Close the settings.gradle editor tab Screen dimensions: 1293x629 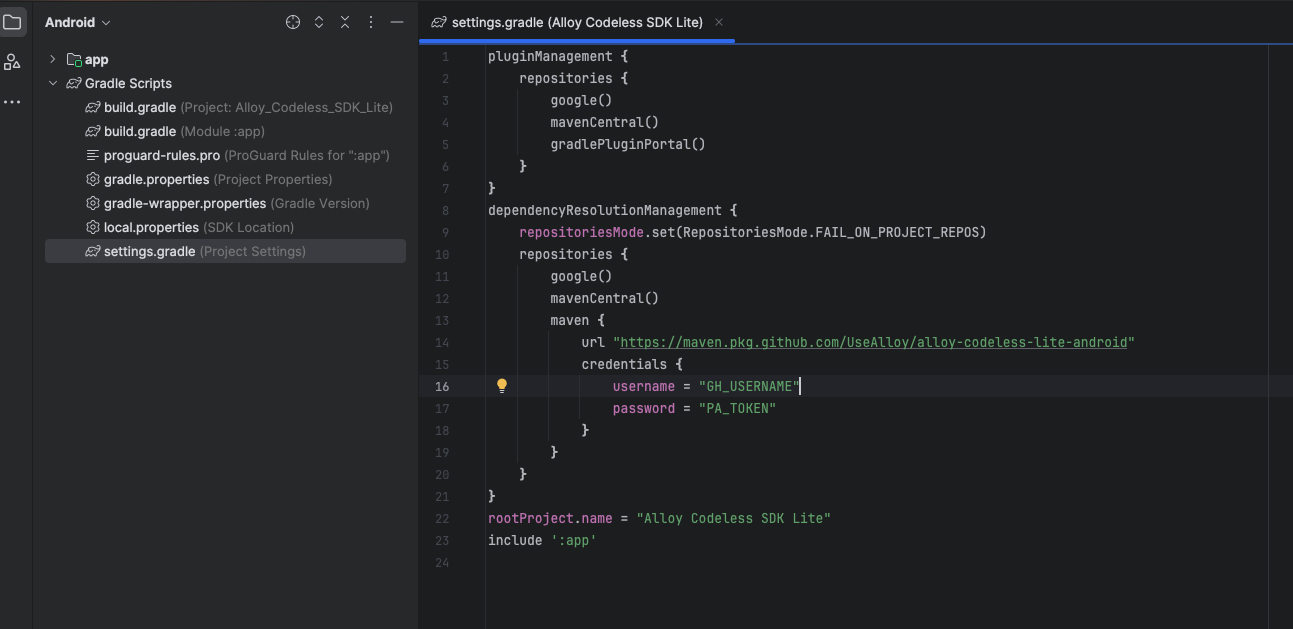(x=719, y=22)
